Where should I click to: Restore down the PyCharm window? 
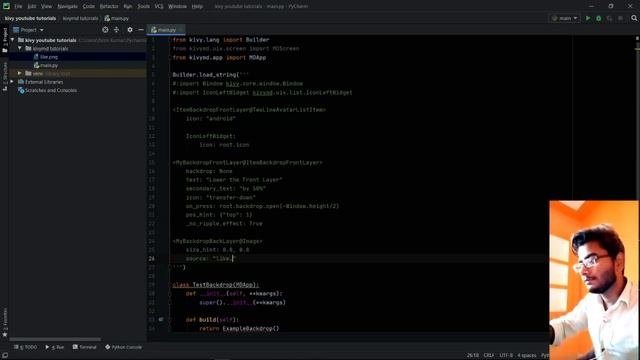click(x=611, y=6)
